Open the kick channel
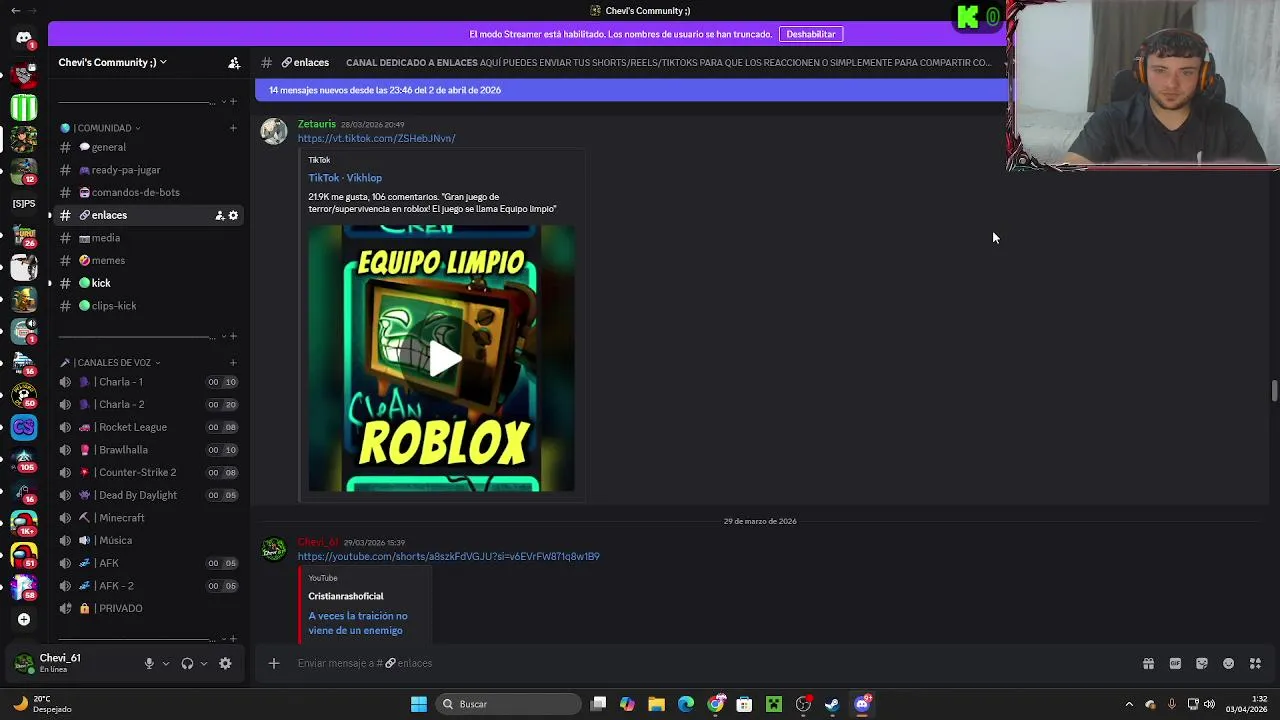This screenshot has width=1280, height=720. pyautogui.click(x=148, y=283)
